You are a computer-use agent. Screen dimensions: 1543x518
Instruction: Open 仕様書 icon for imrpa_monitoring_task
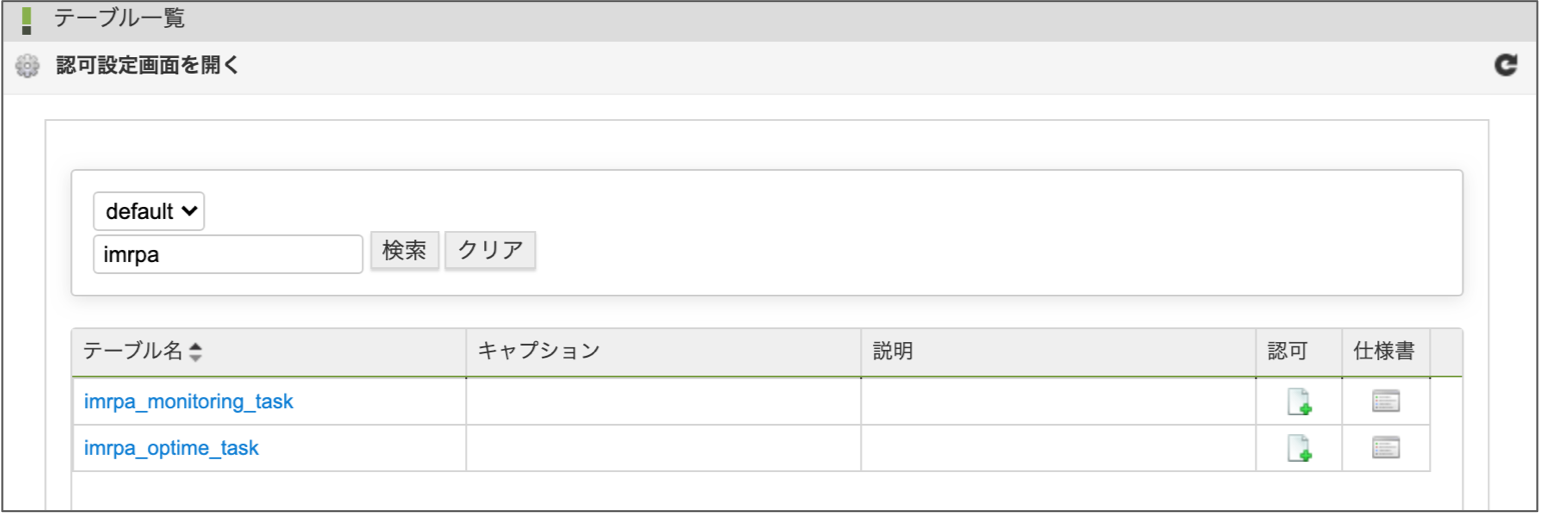(x=1385, y=402)
